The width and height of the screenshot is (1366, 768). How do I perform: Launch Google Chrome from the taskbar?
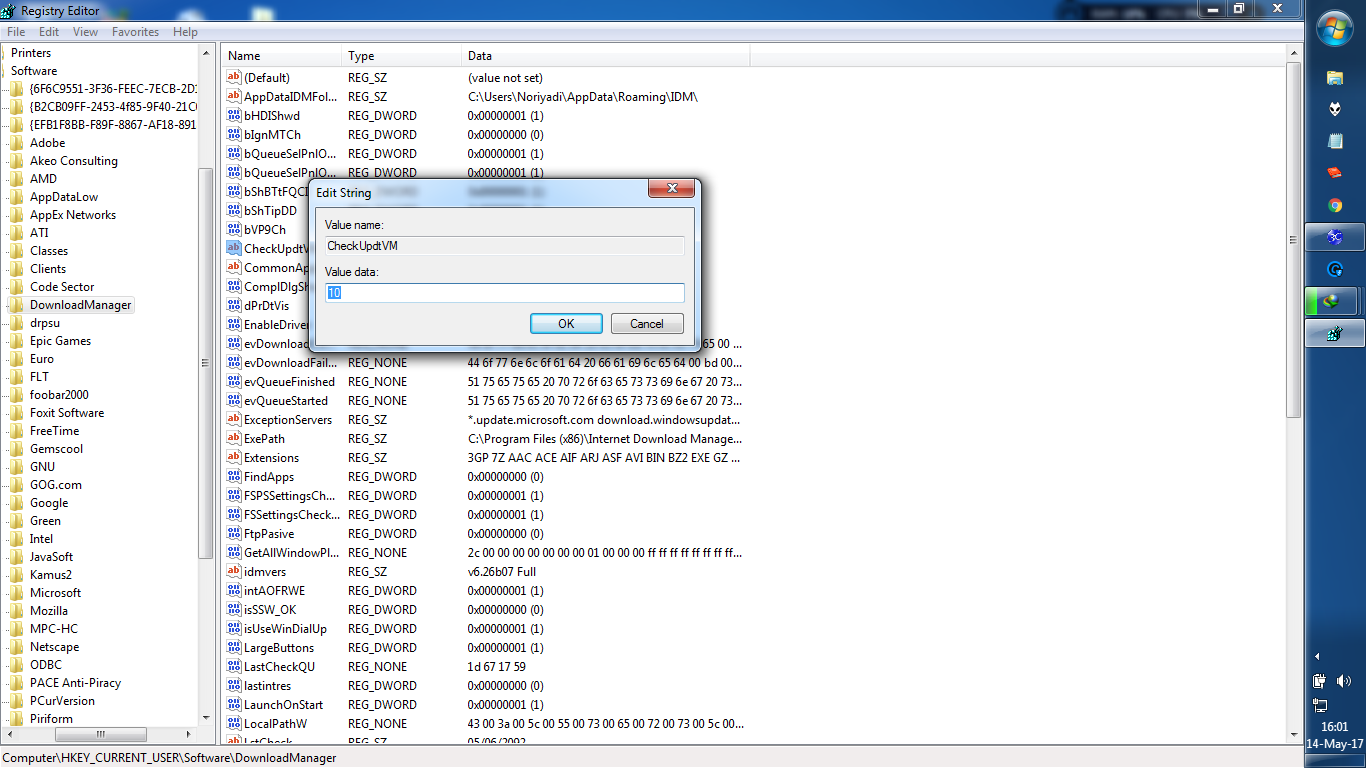click(1335, 205)
